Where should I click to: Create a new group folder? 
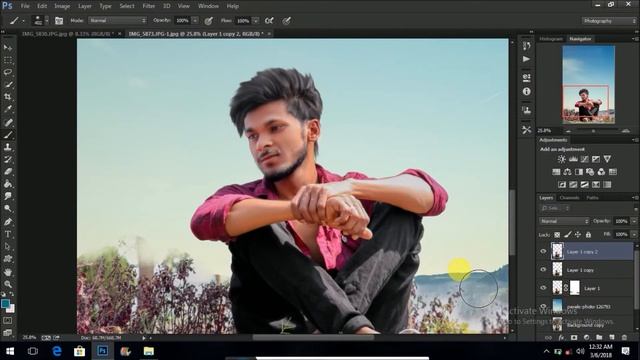(599, 338)
